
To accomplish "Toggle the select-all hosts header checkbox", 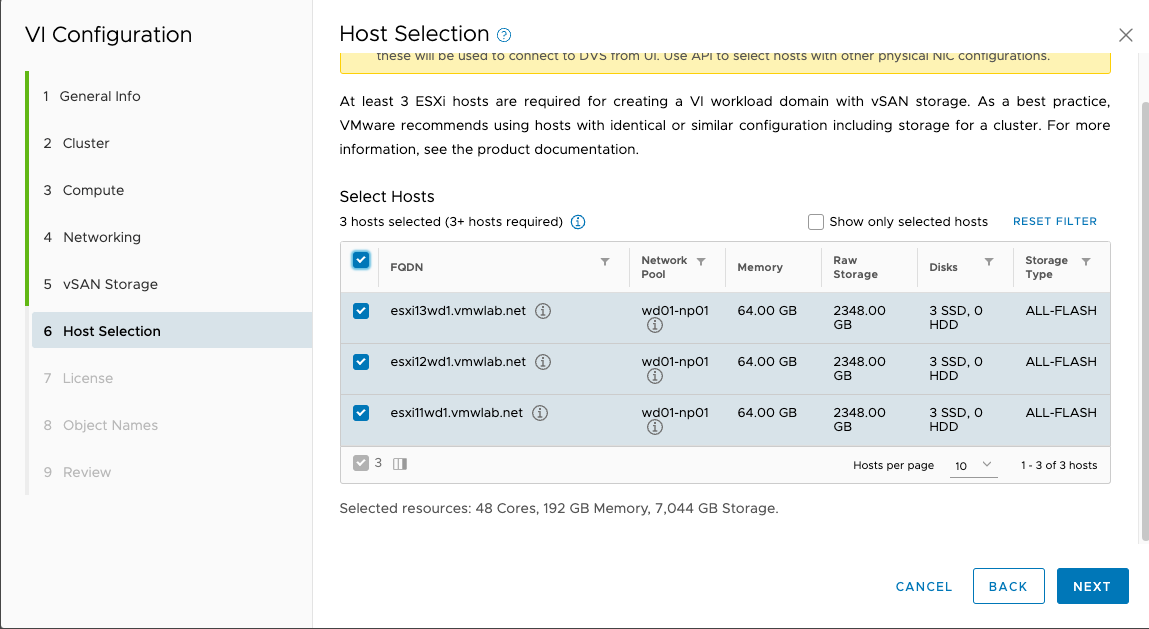I will click(361, 260).
